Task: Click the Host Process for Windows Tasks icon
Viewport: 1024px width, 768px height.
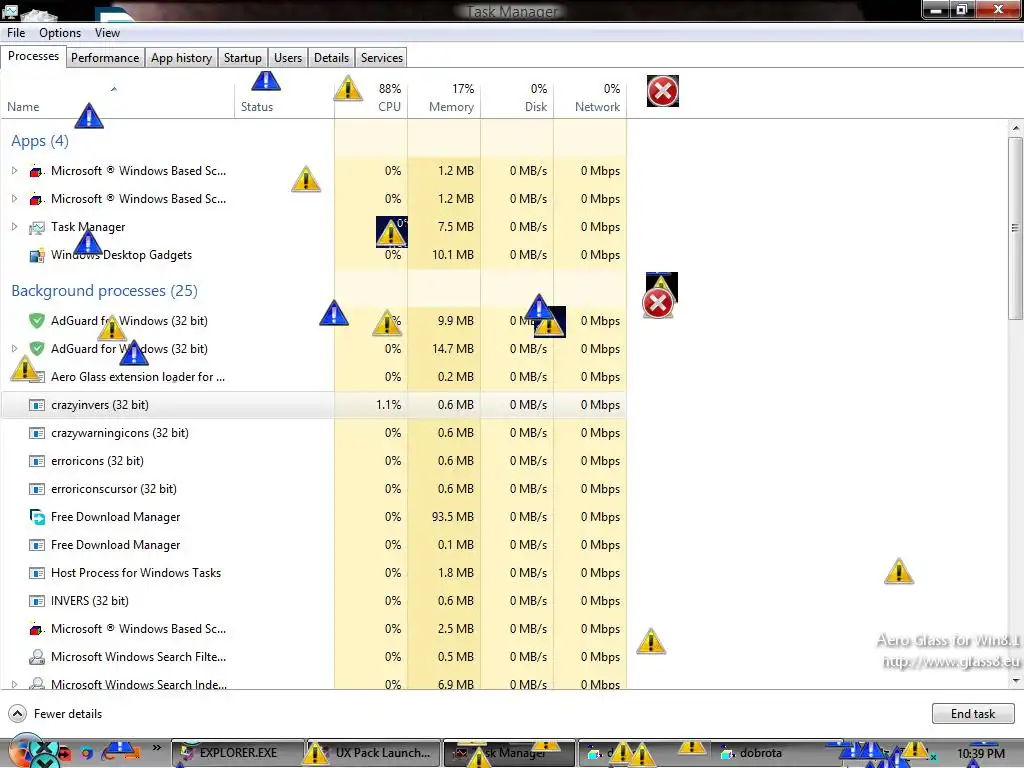Action: tap(37, 573)
